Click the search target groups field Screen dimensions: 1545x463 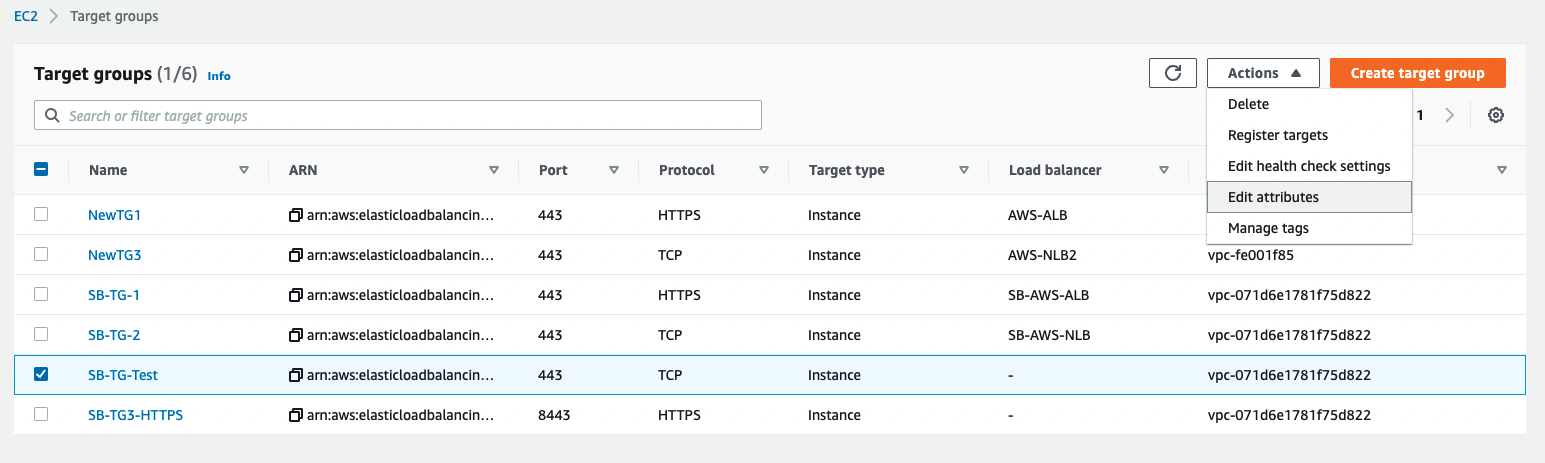pos(398,116)
